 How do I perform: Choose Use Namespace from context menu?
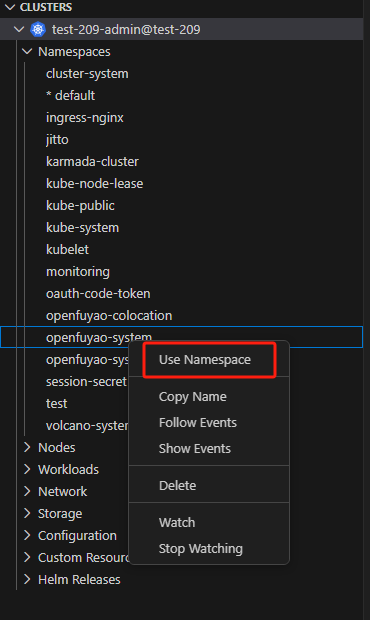[205, 359]
